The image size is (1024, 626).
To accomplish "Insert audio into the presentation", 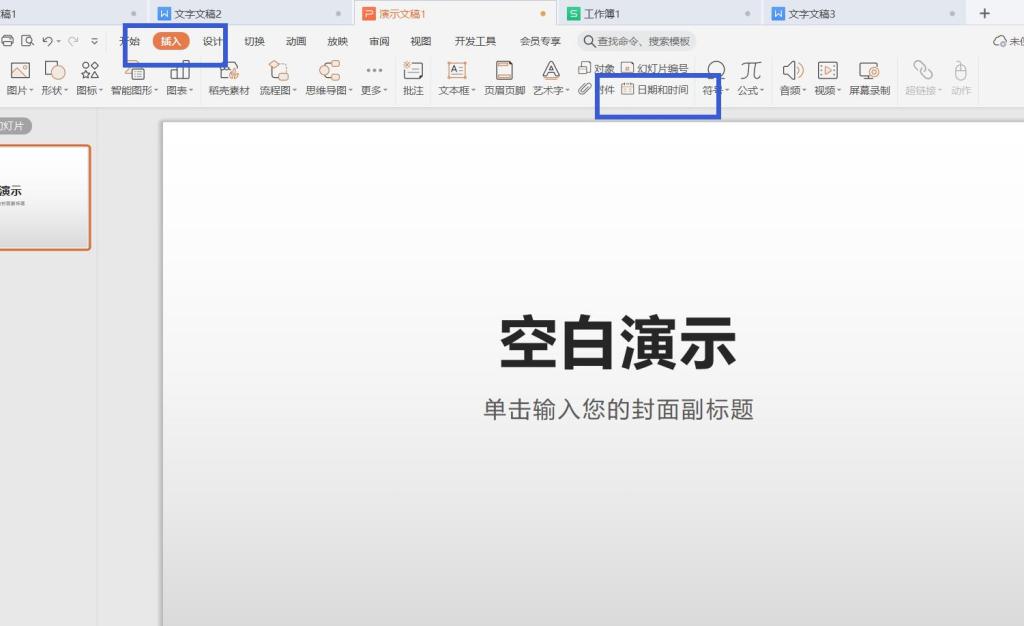I will click(791, 78).
